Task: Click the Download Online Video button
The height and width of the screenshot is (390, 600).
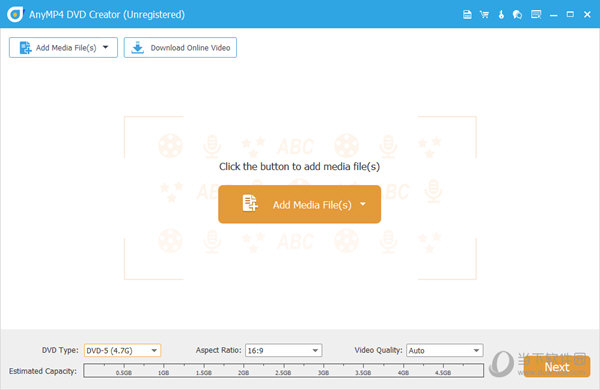Action: (x=180, y=47)
